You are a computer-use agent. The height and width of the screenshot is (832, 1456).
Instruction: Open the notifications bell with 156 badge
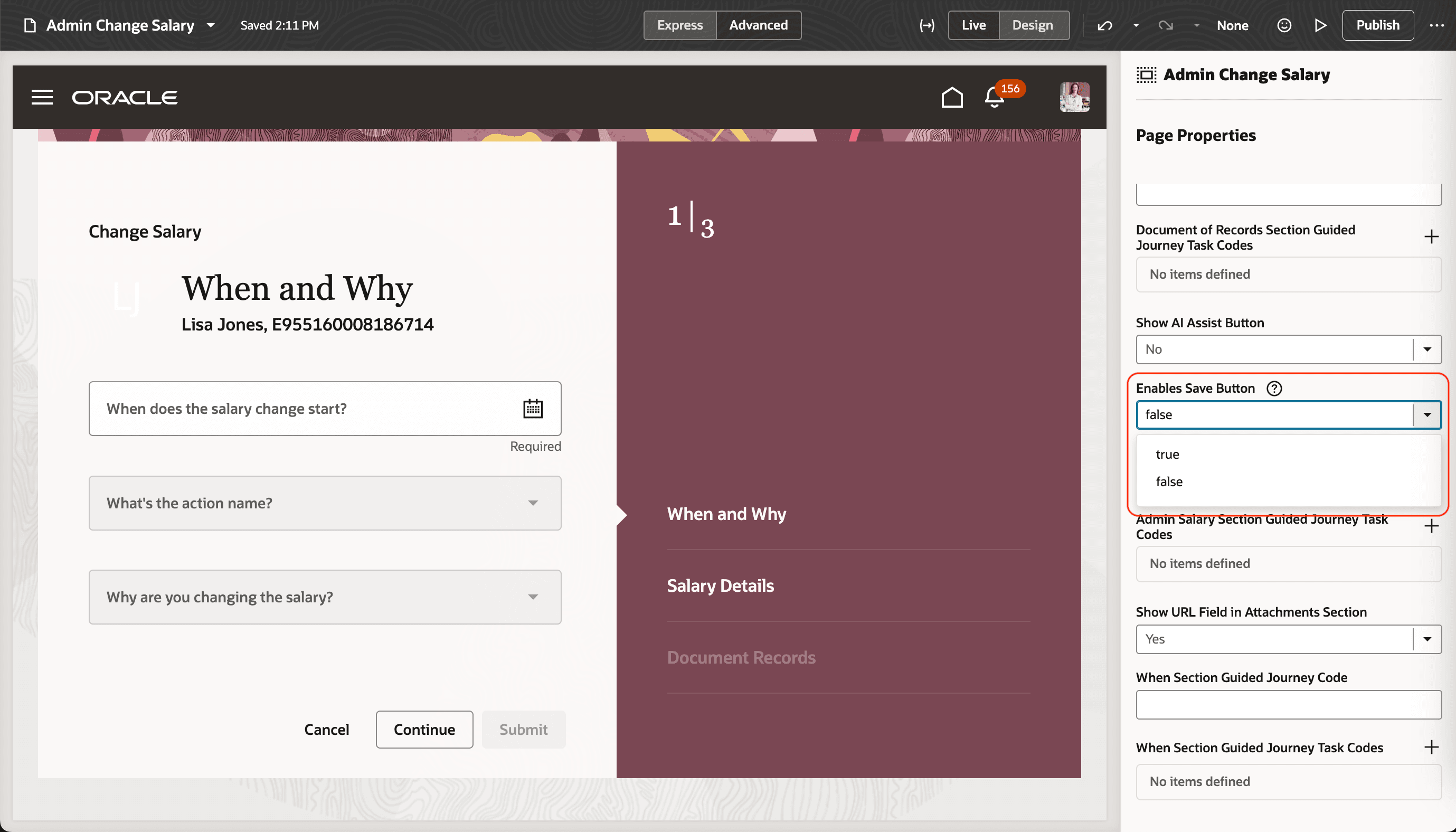(994, 98)
